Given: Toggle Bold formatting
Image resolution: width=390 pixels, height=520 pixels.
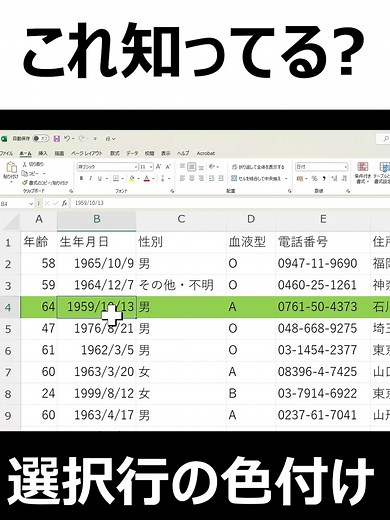Looking at the screenshot, I should coord(81,179).
